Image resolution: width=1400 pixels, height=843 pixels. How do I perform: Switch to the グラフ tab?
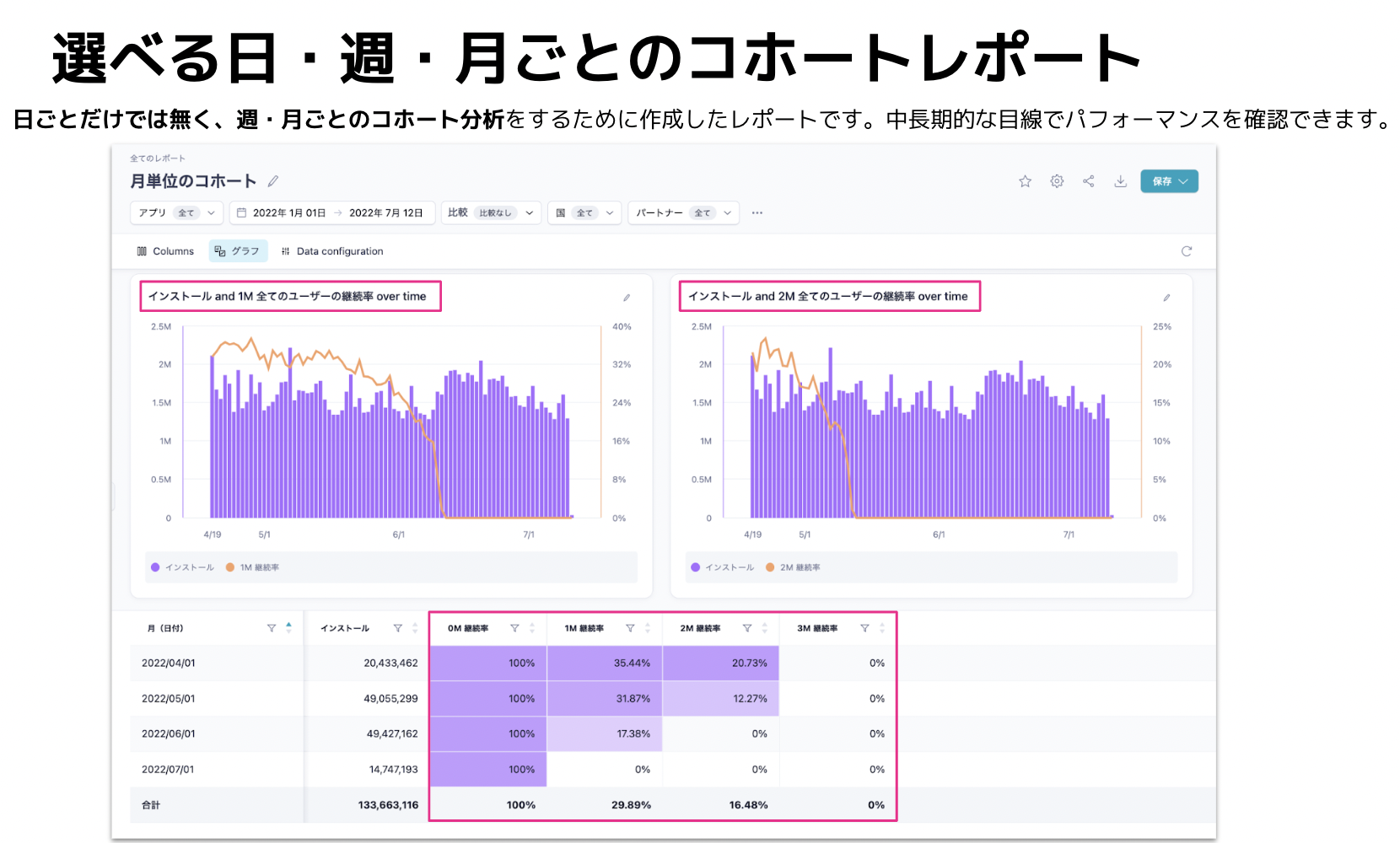(x=238, y=251)
